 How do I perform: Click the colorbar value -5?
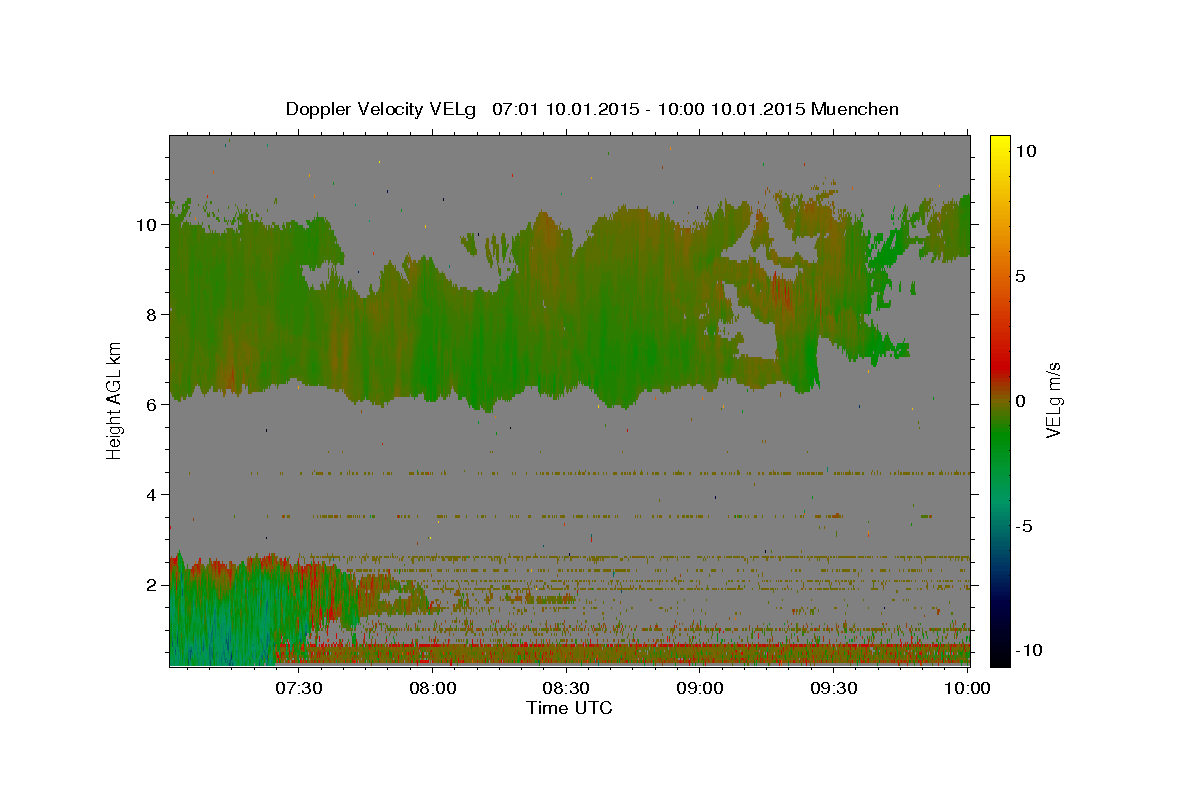(x=1024, y=526)
